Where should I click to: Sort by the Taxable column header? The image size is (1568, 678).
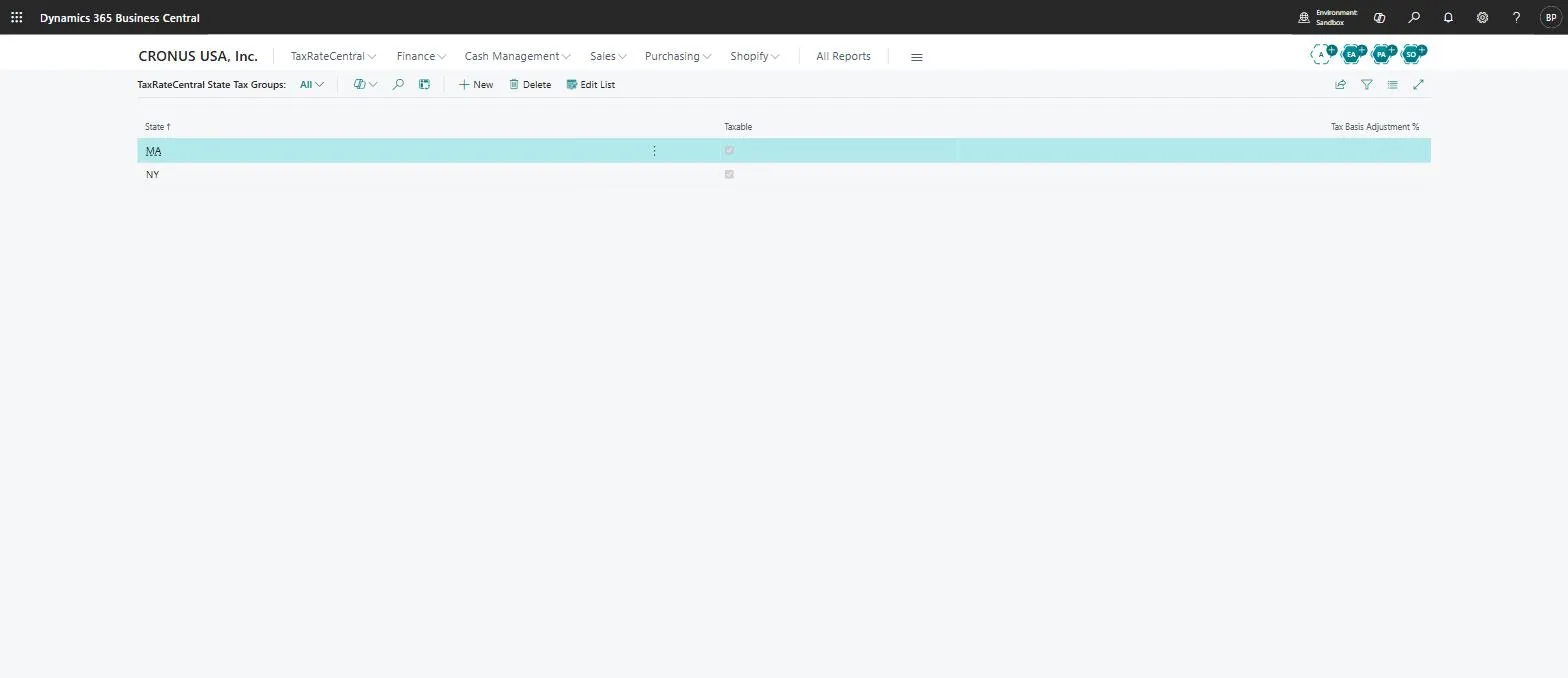coord(738,127)
